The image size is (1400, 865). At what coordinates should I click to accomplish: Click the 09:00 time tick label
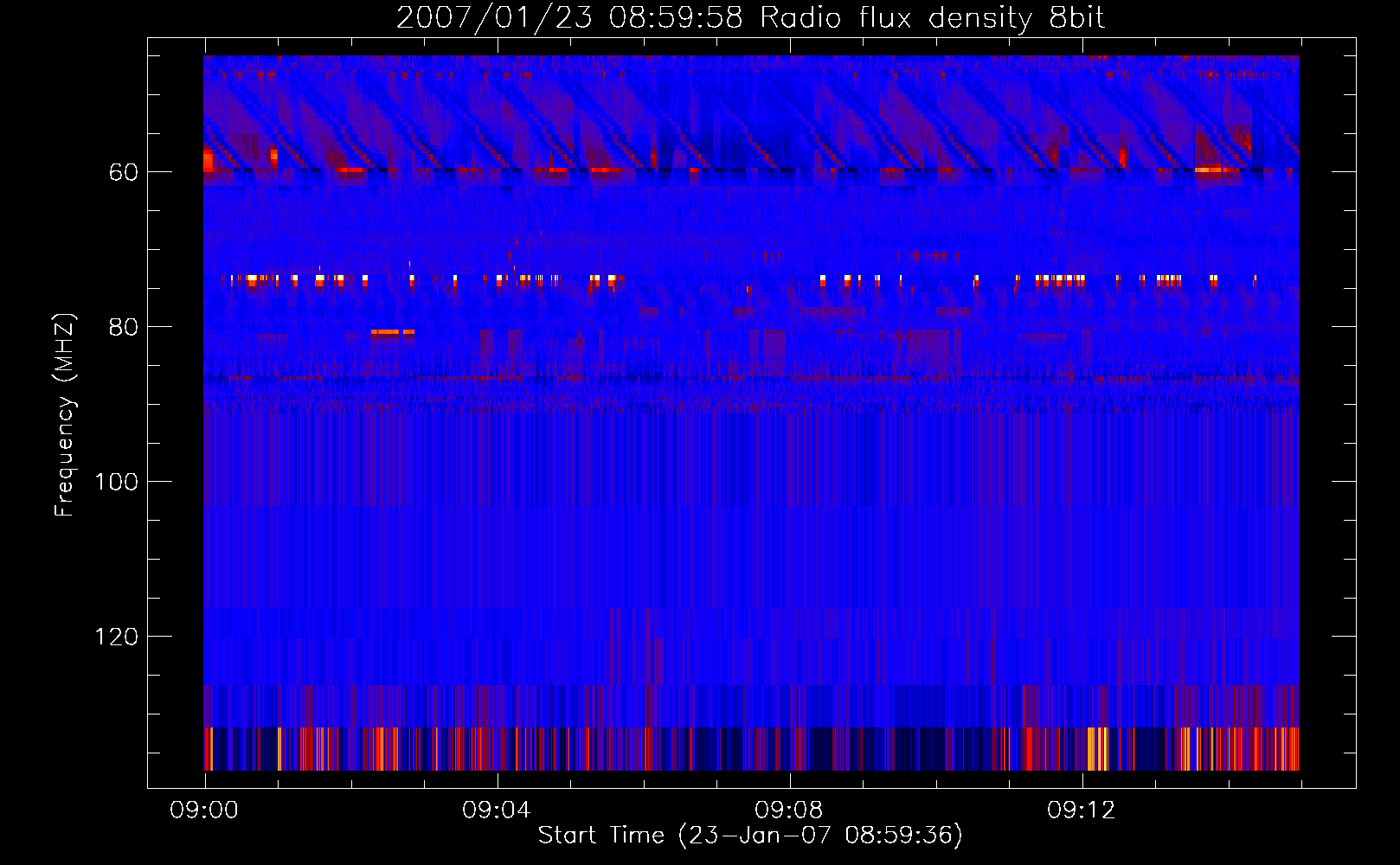point(204,811)
